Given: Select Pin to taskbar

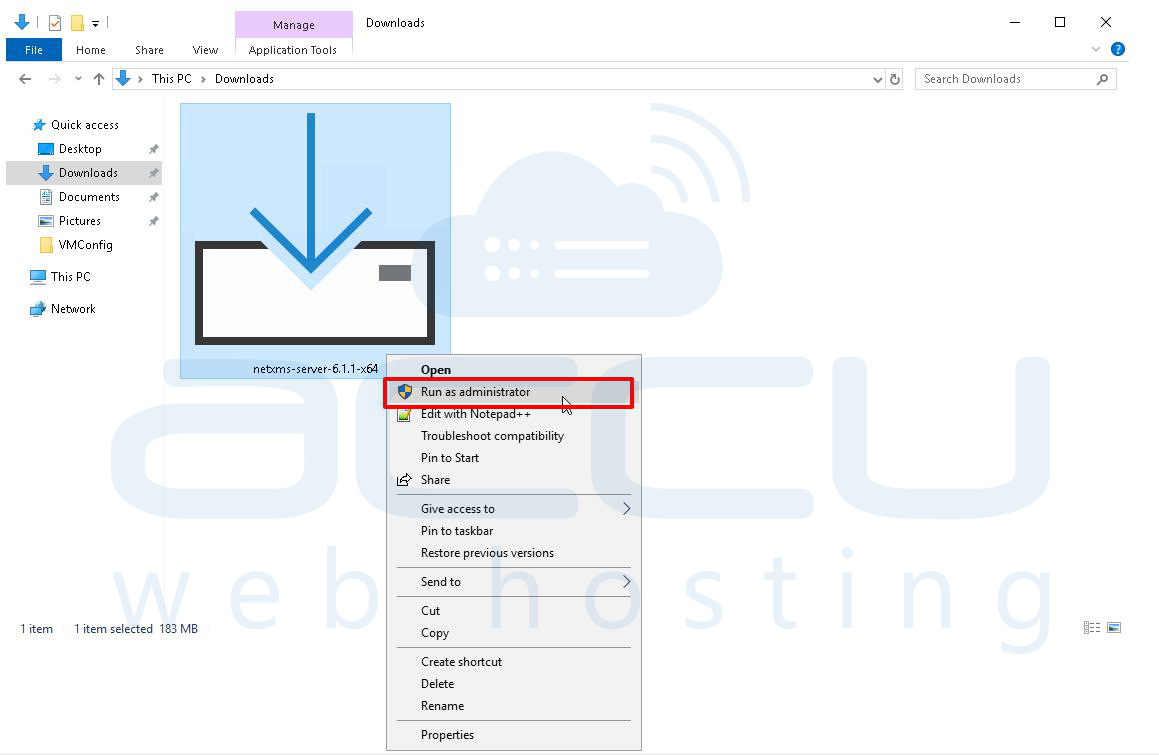Looking at the screenshot, I should pos(514,531).
